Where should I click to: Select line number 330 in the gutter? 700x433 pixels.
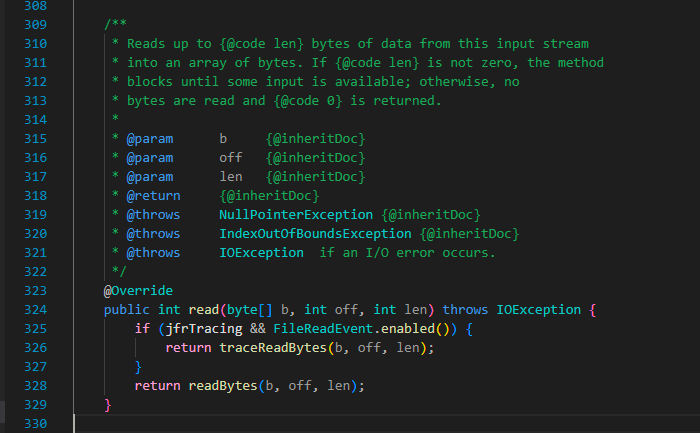(x=35, y=424)
